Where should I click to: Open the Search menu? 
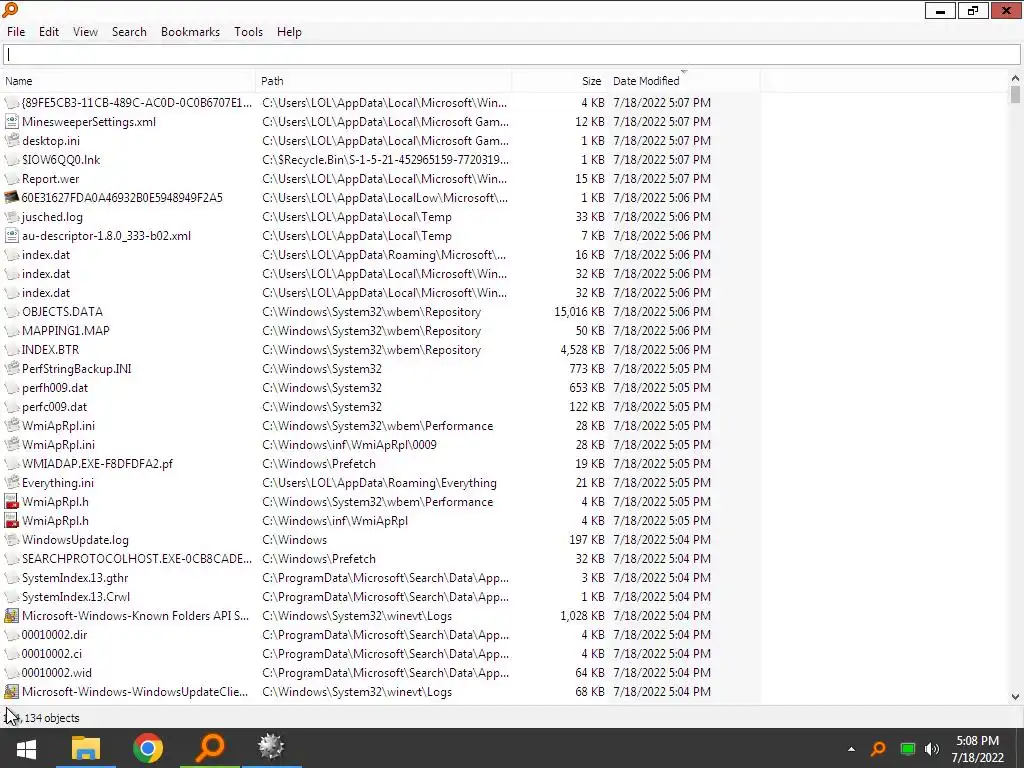[x=129, y=32]
